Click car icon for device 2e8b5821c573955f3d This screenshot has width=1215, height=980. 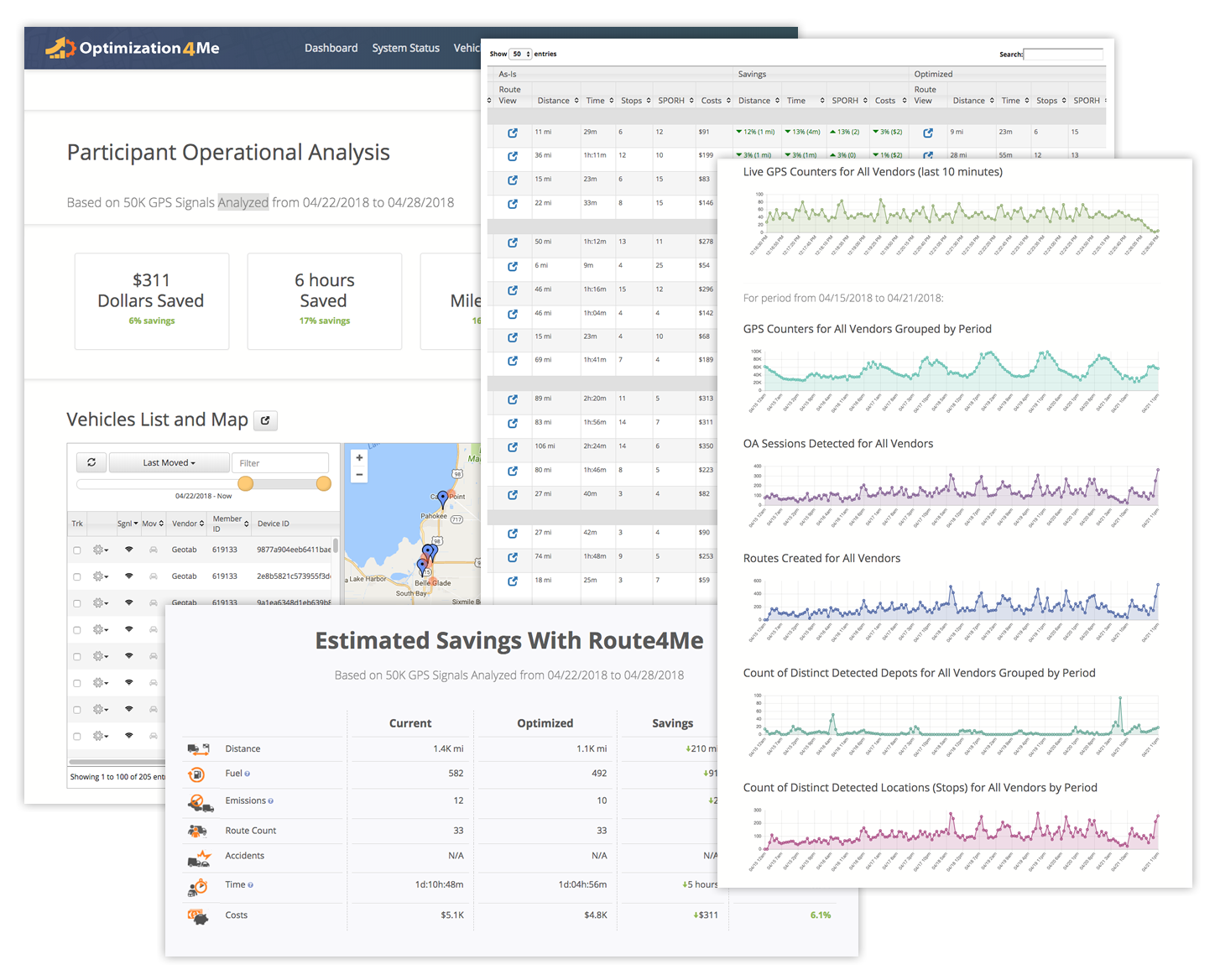point(154,576)
